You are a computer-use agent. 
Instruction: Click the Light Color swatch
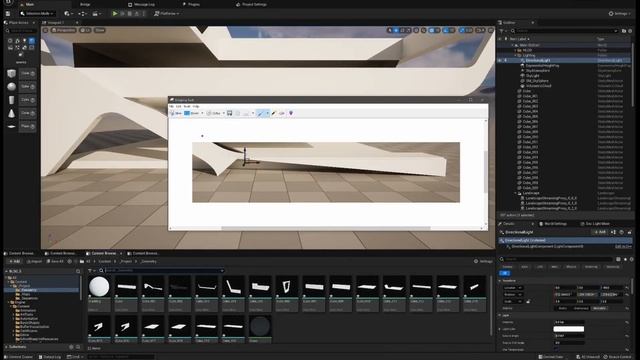click(569, 329)
